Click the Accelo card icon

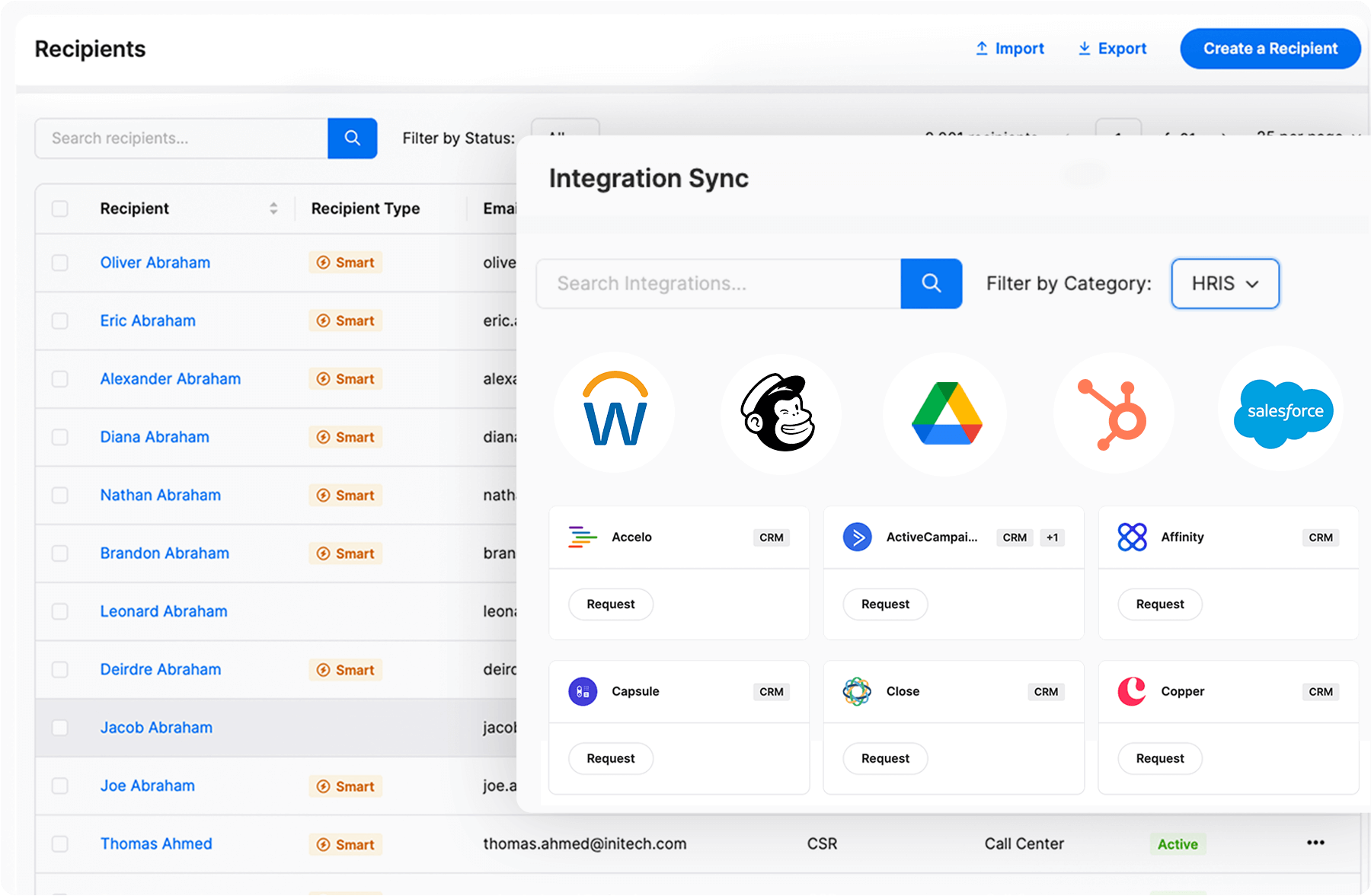pyautogui.click(x=583, y=537)
